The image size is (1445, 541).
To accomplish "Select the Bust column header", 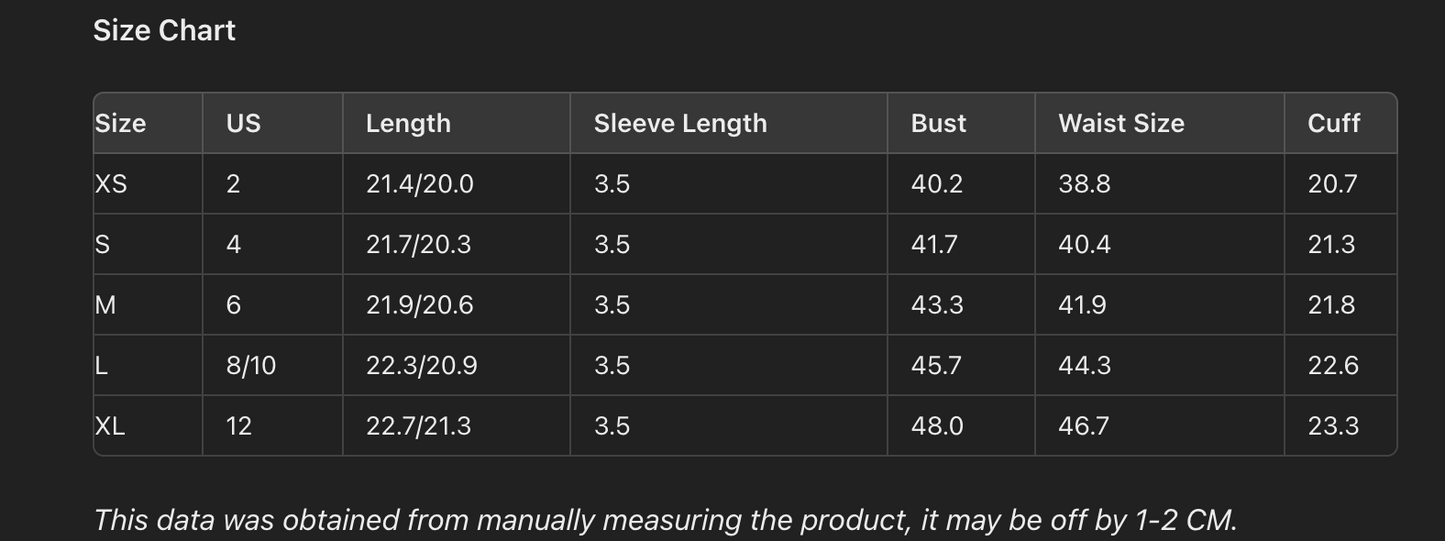I will [x=938, y=123].
